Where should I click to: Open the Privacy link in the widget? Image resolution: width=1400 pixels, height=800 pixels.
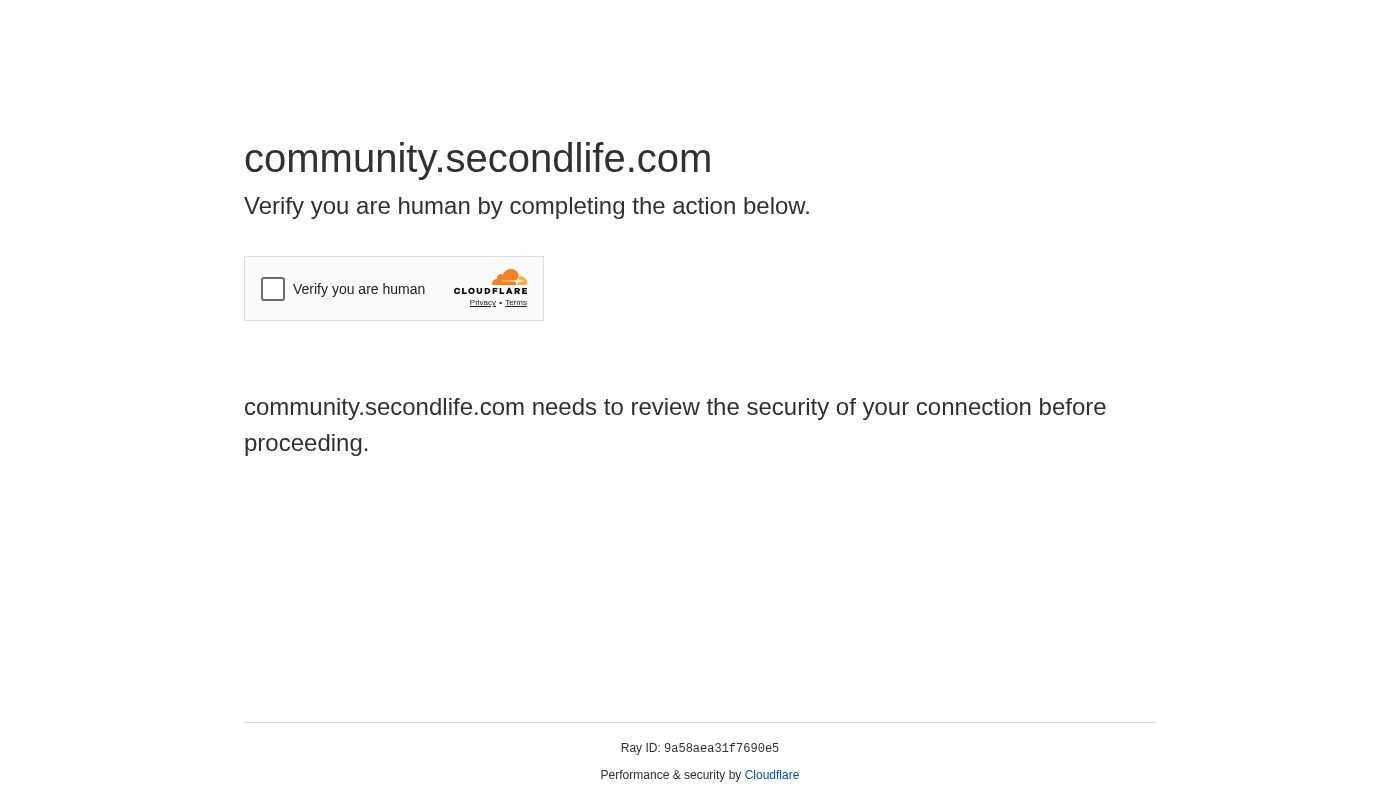[482, 303]
